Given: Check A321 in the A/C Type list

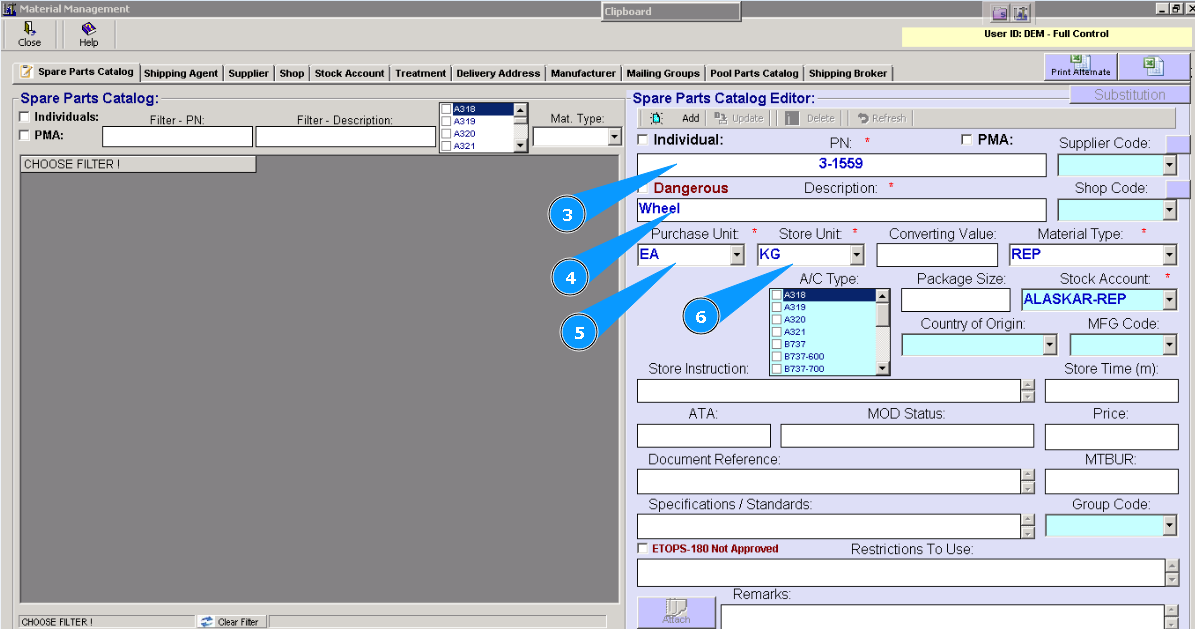Looking at the screenshot, I should tap(777, 332).
